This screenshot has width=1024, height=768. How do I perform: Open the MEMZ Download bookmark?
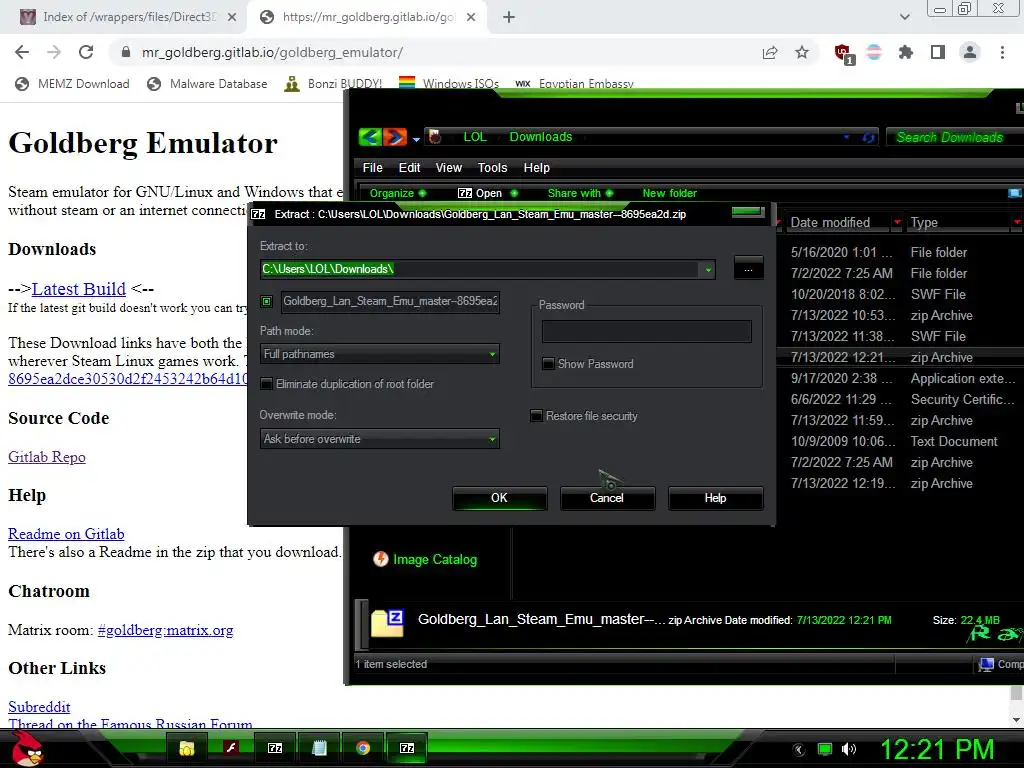pos(72,84)
